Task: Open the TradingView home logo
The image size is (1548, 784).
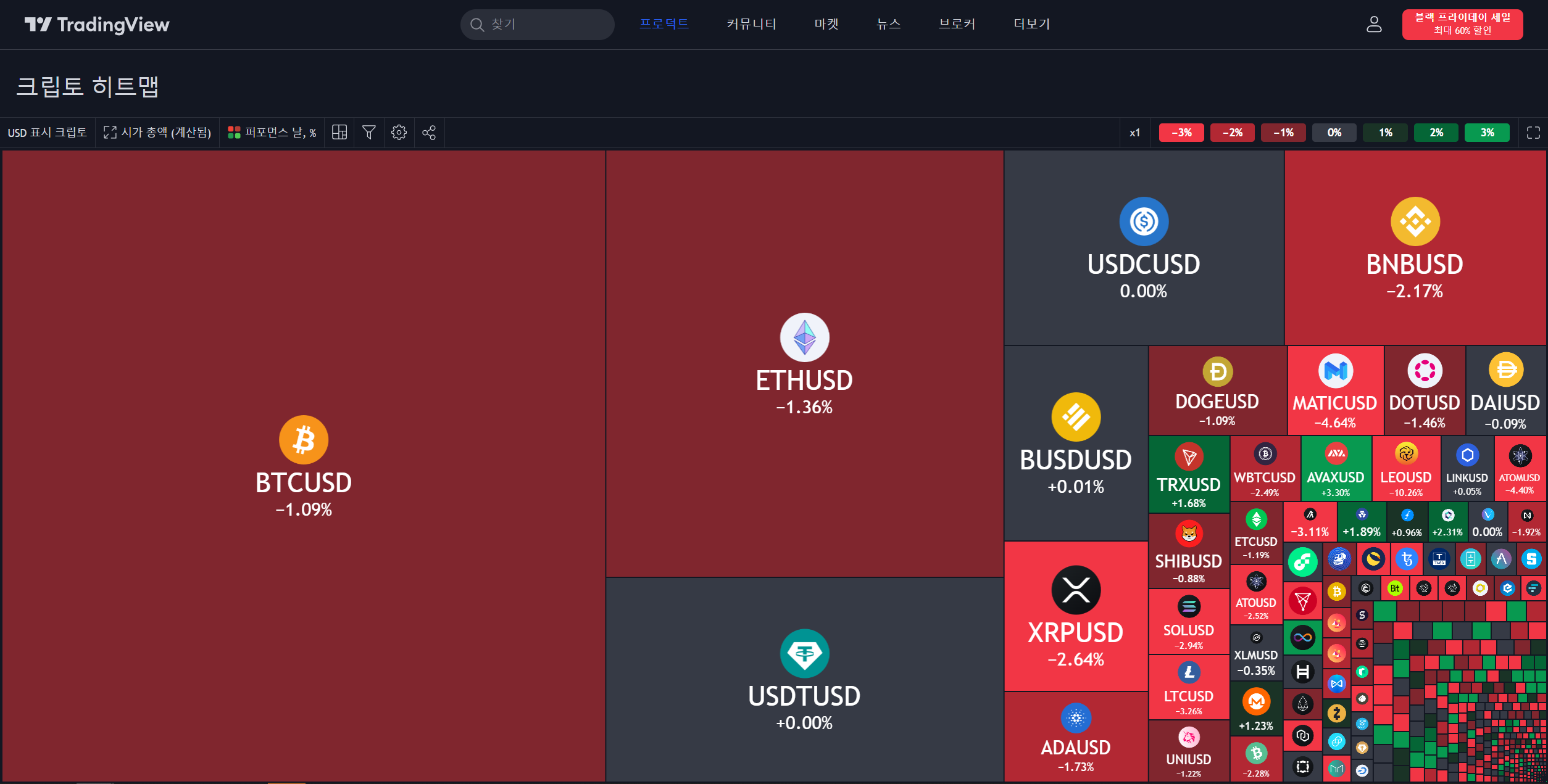Action: pyautogui.click(x=97, y=25)
